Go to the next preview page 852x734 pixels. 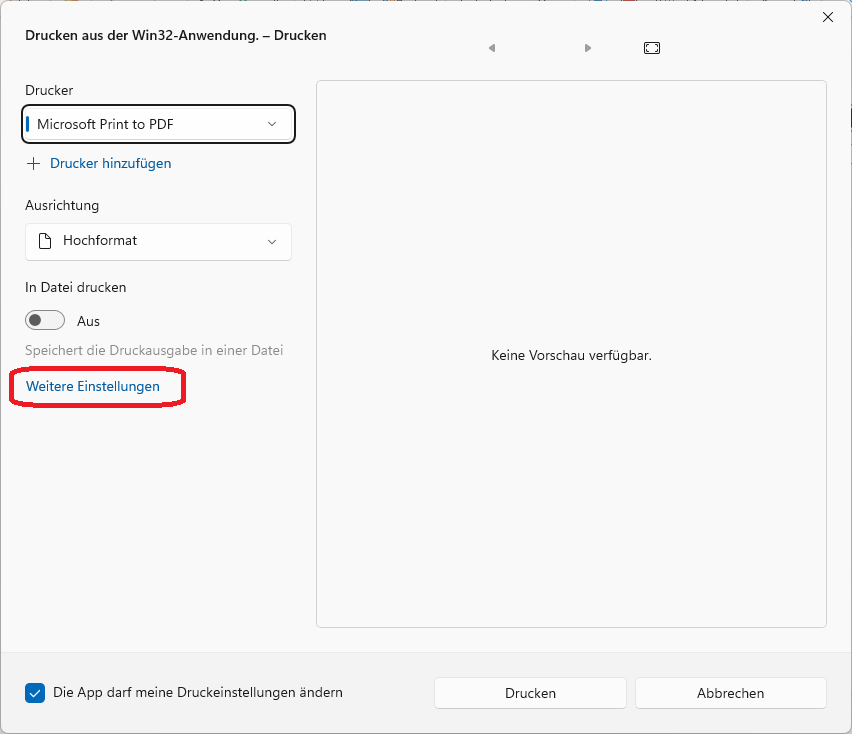pos(588,48)
